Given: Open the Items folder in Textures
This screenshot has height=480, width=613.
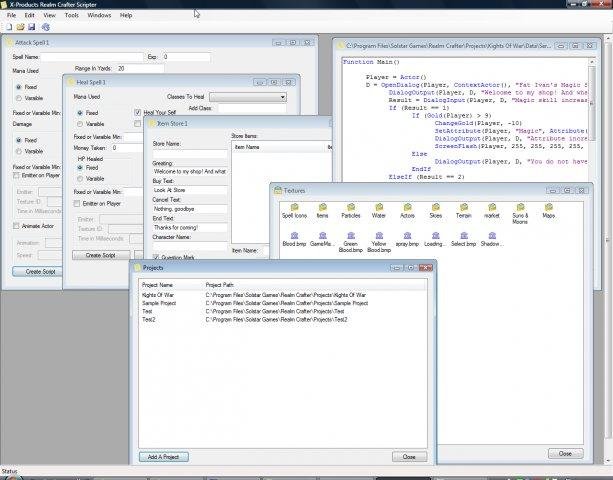Looking at the screenshot, I should [323, 211].
